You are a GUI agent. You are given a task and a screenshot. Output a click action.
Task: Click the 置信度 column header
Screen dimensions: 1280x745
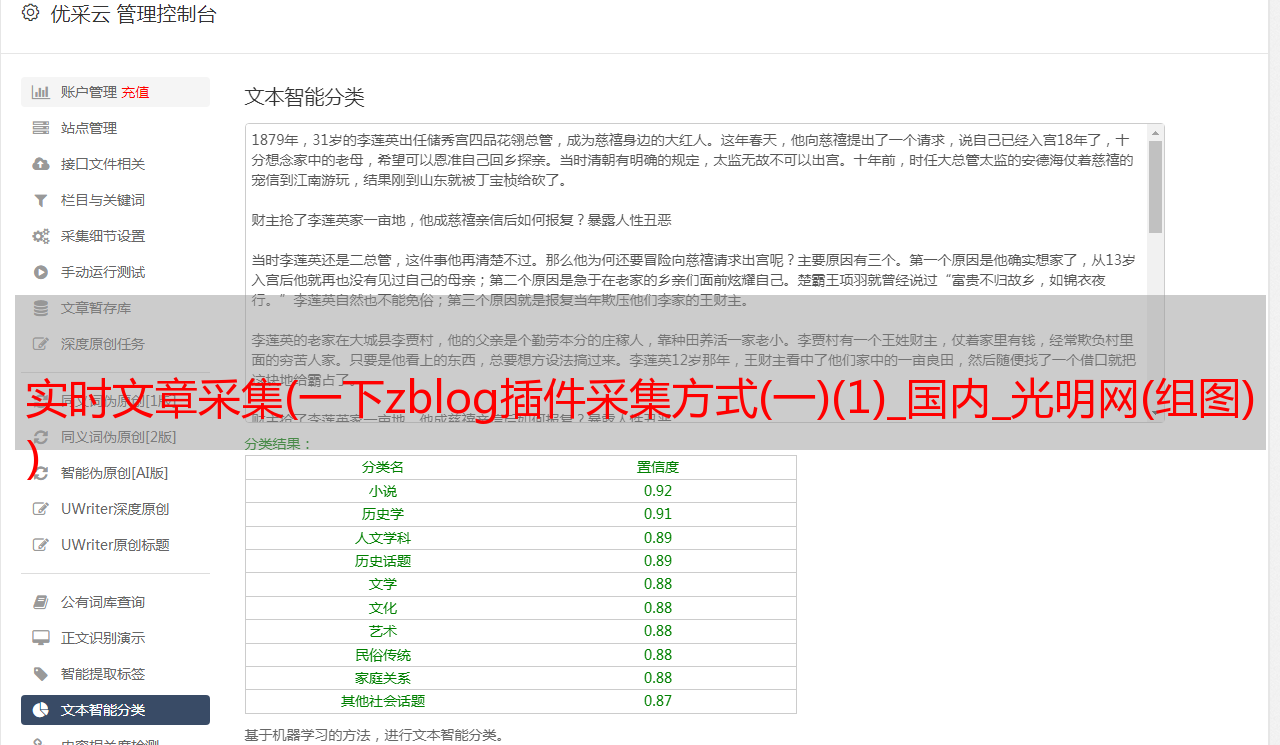[658, 467]
